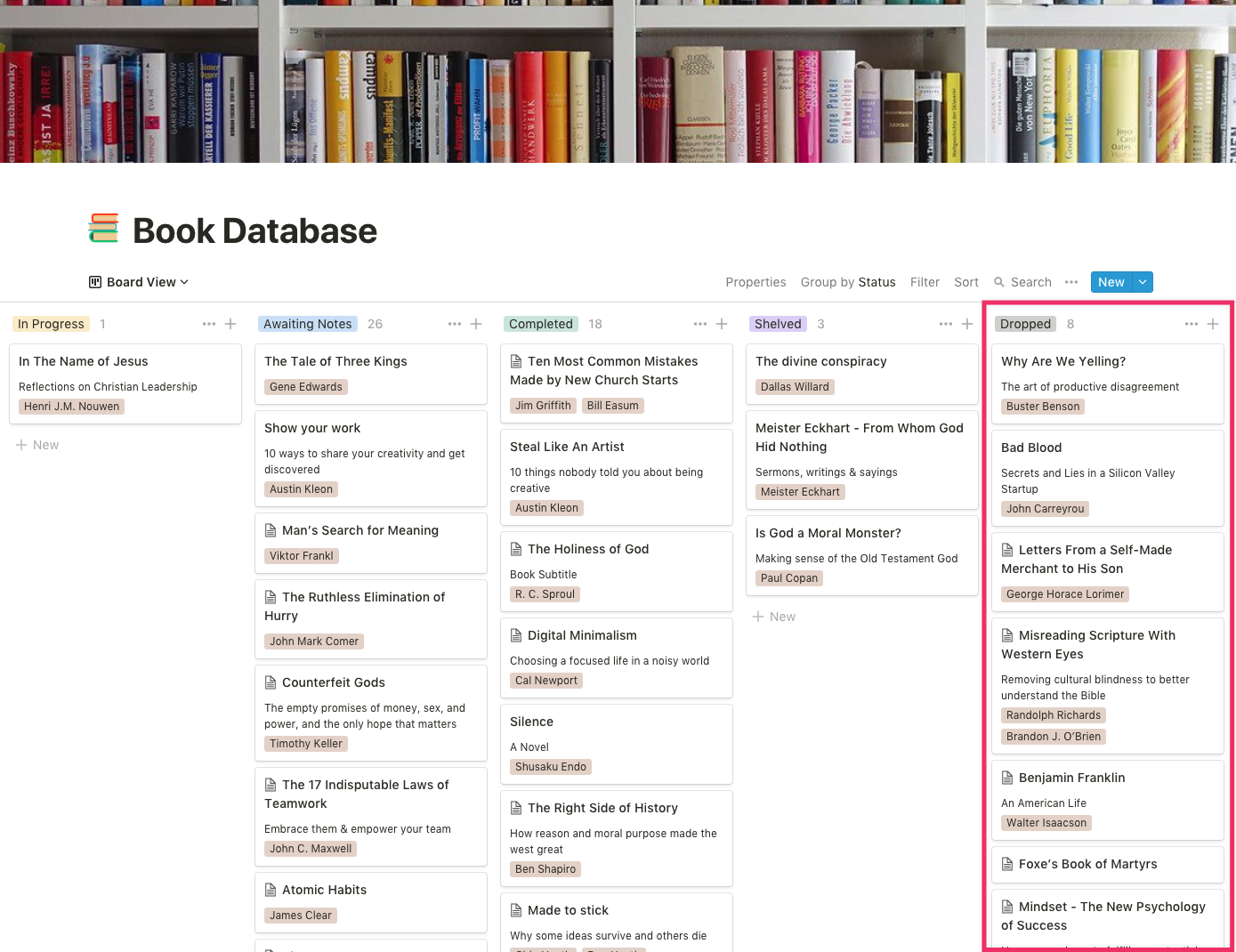Click the Awaiting Notes status label
This screenshot has width=1236, height=952.
click(308, 324)
